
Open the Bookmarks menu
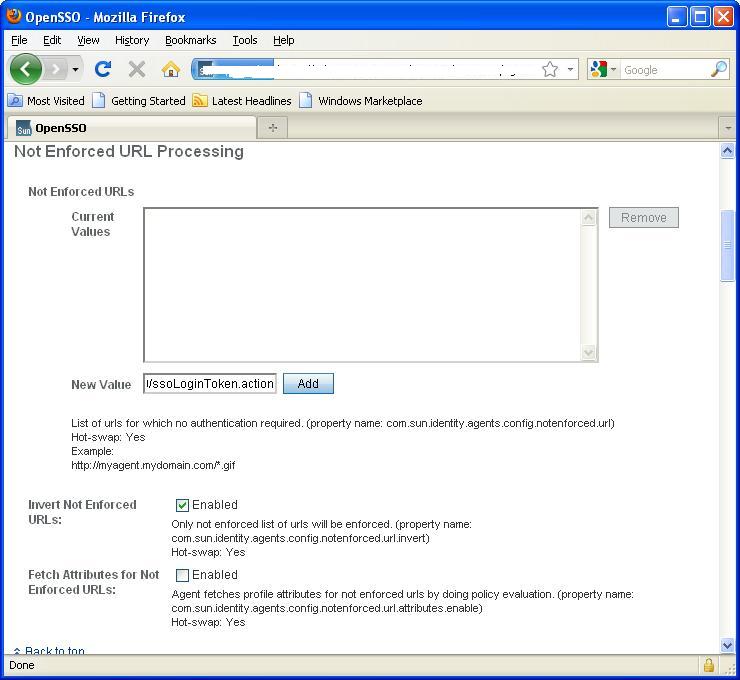click(x=191, y=40)
